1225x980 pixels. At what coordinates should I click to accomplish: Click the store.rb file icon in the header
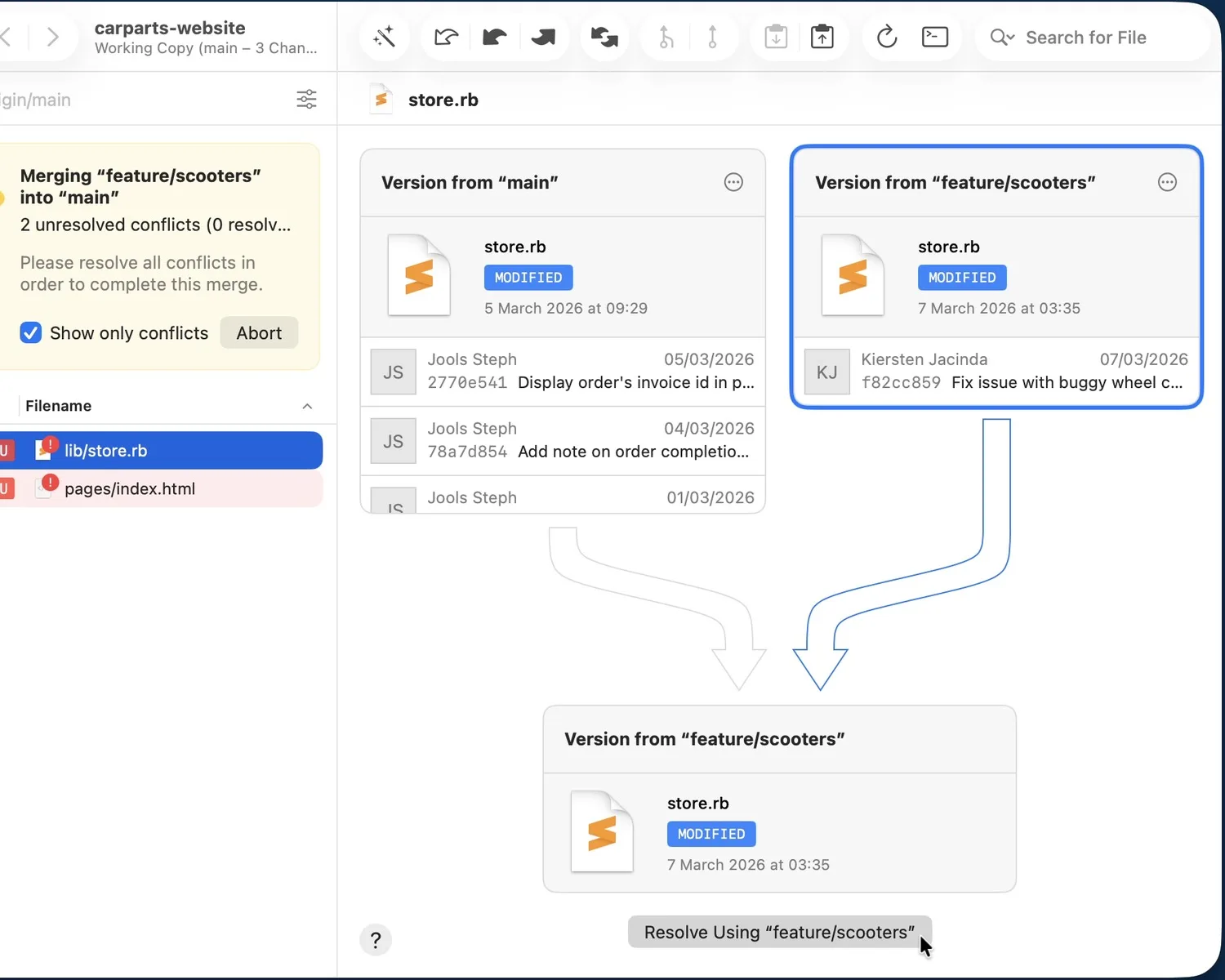[x=381, y=100]
